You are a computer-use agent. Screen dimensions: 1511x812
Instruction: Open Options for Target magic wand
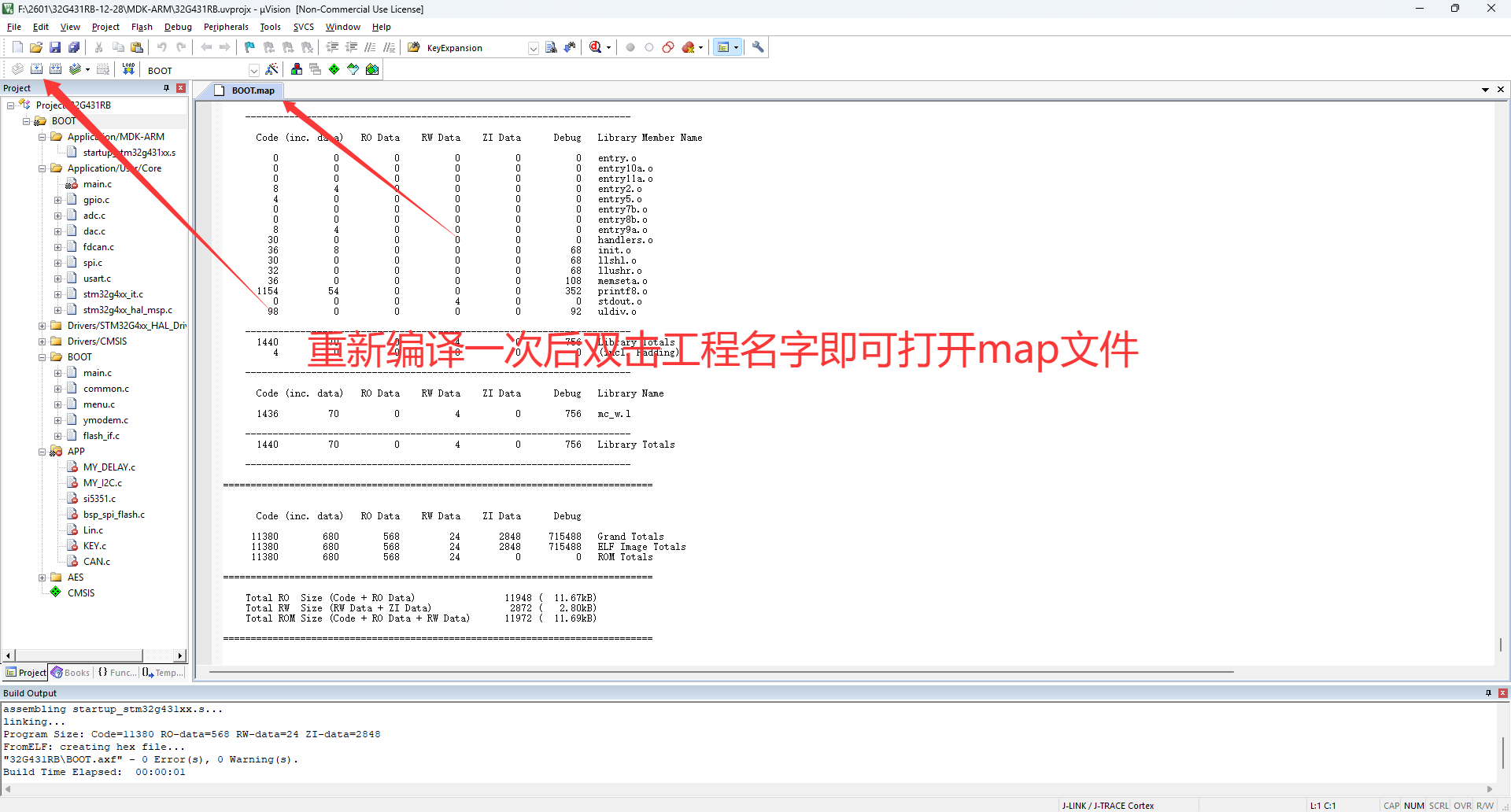272,69
